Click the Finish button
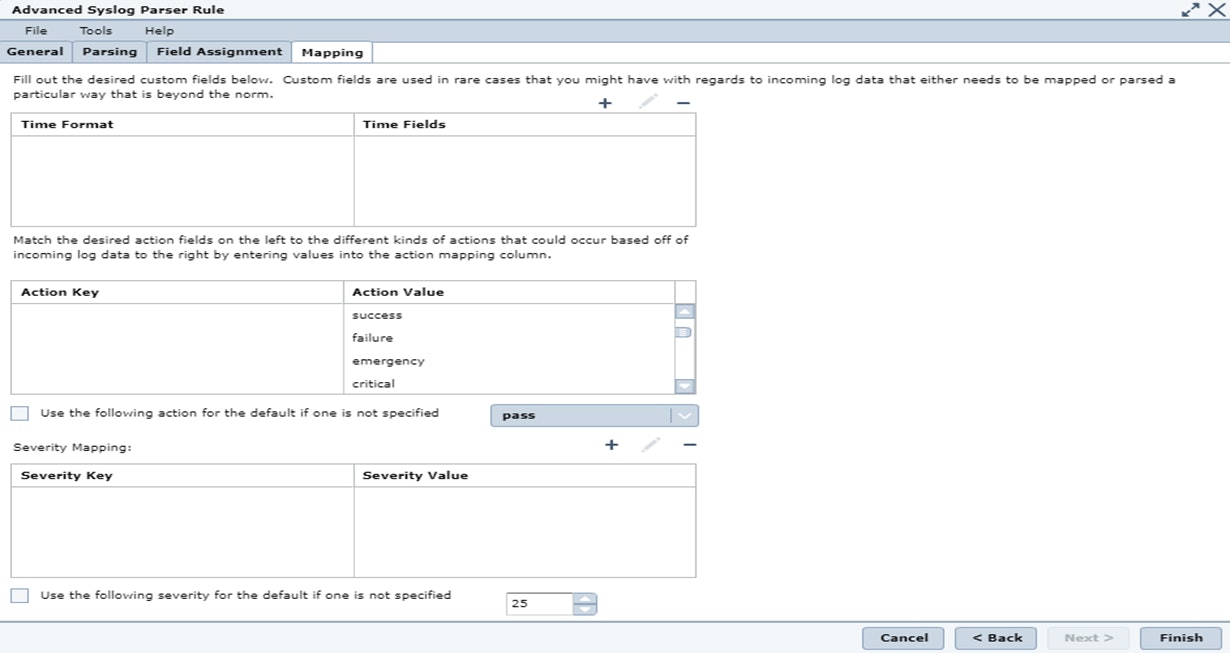The image size is (1230, 653). (1180, 638)
